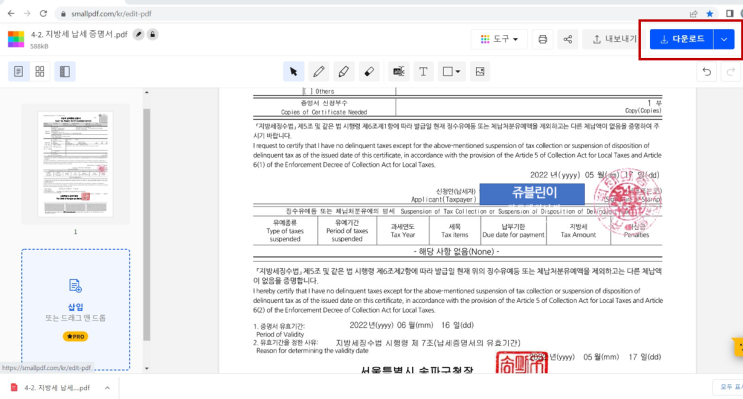Go forward with the browser forward arrow

tap(27, 14)
